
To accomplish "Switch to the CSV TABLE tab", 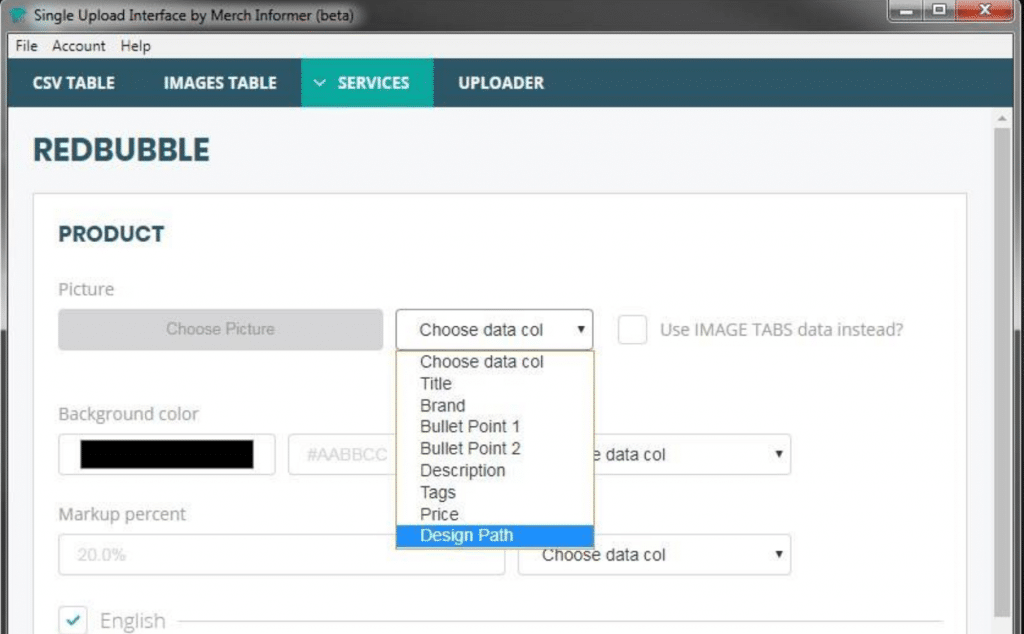I will point(74,83).
